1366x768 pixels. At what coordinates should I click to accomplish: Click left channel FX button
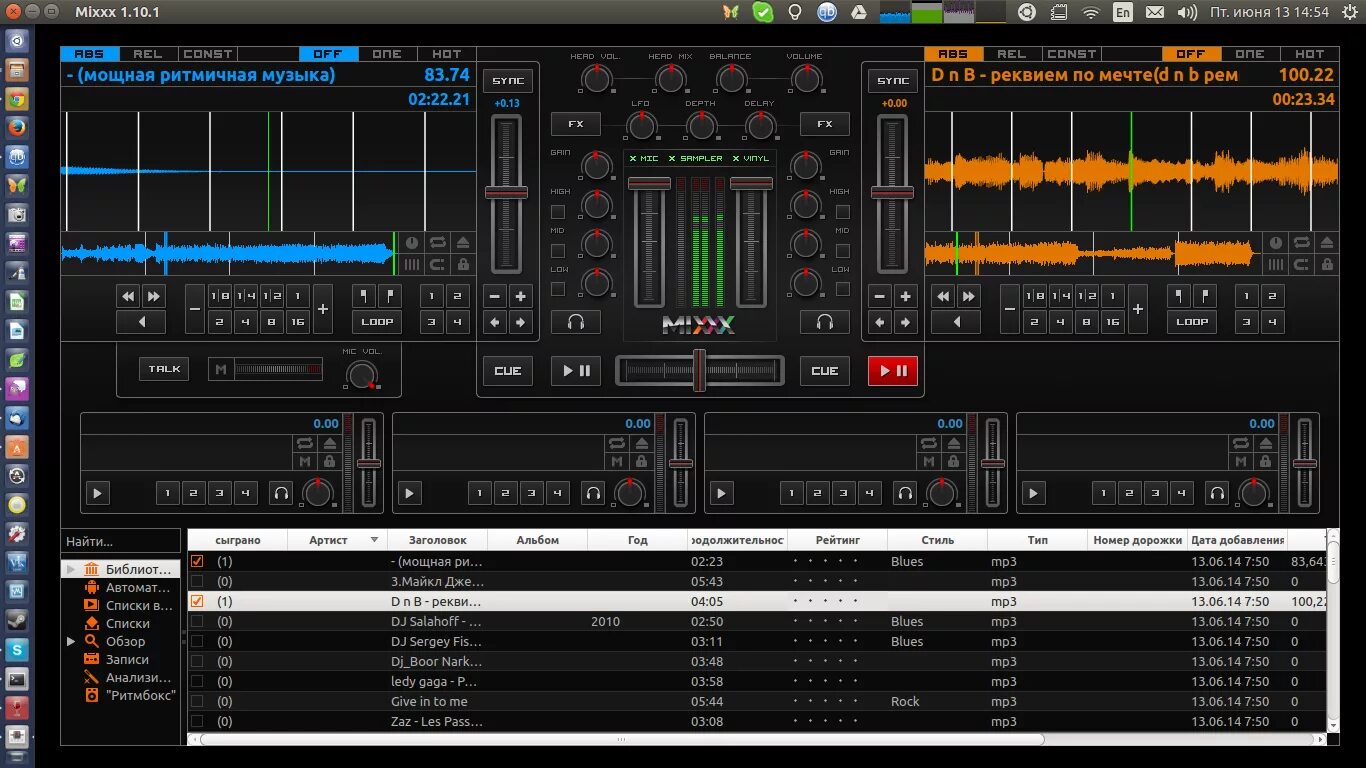[576, 124]
